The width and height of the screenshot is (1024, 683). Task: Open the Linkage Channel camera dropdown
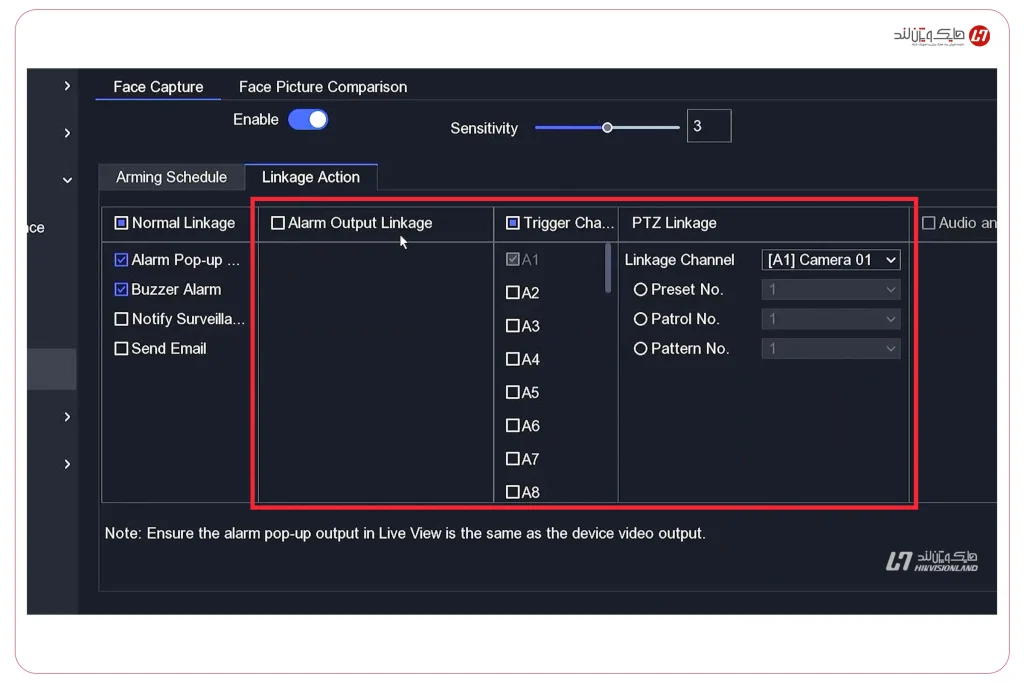click(830, 259)
